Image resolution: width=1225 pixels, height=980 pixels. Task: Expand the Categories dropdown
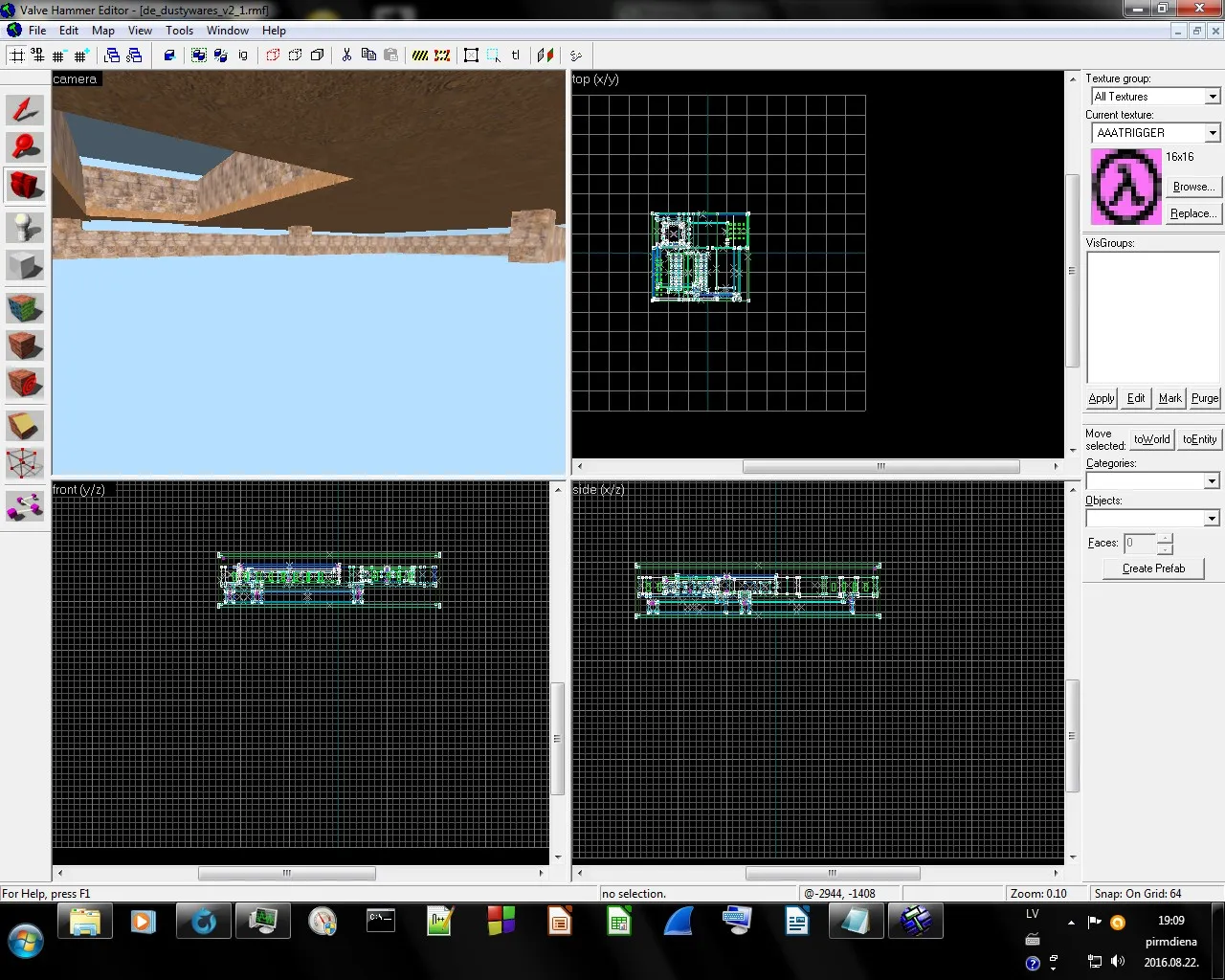[x=1212, y=481]
